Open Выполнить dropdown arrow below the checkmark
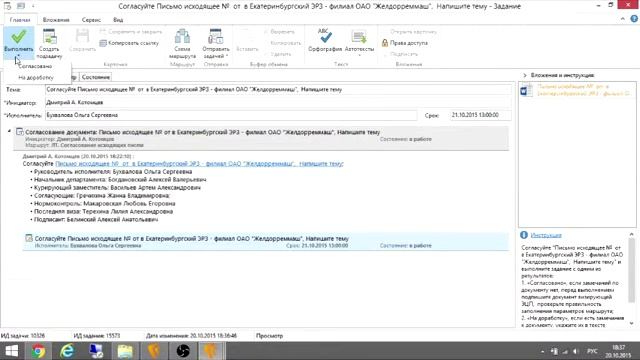 (18, 55)
